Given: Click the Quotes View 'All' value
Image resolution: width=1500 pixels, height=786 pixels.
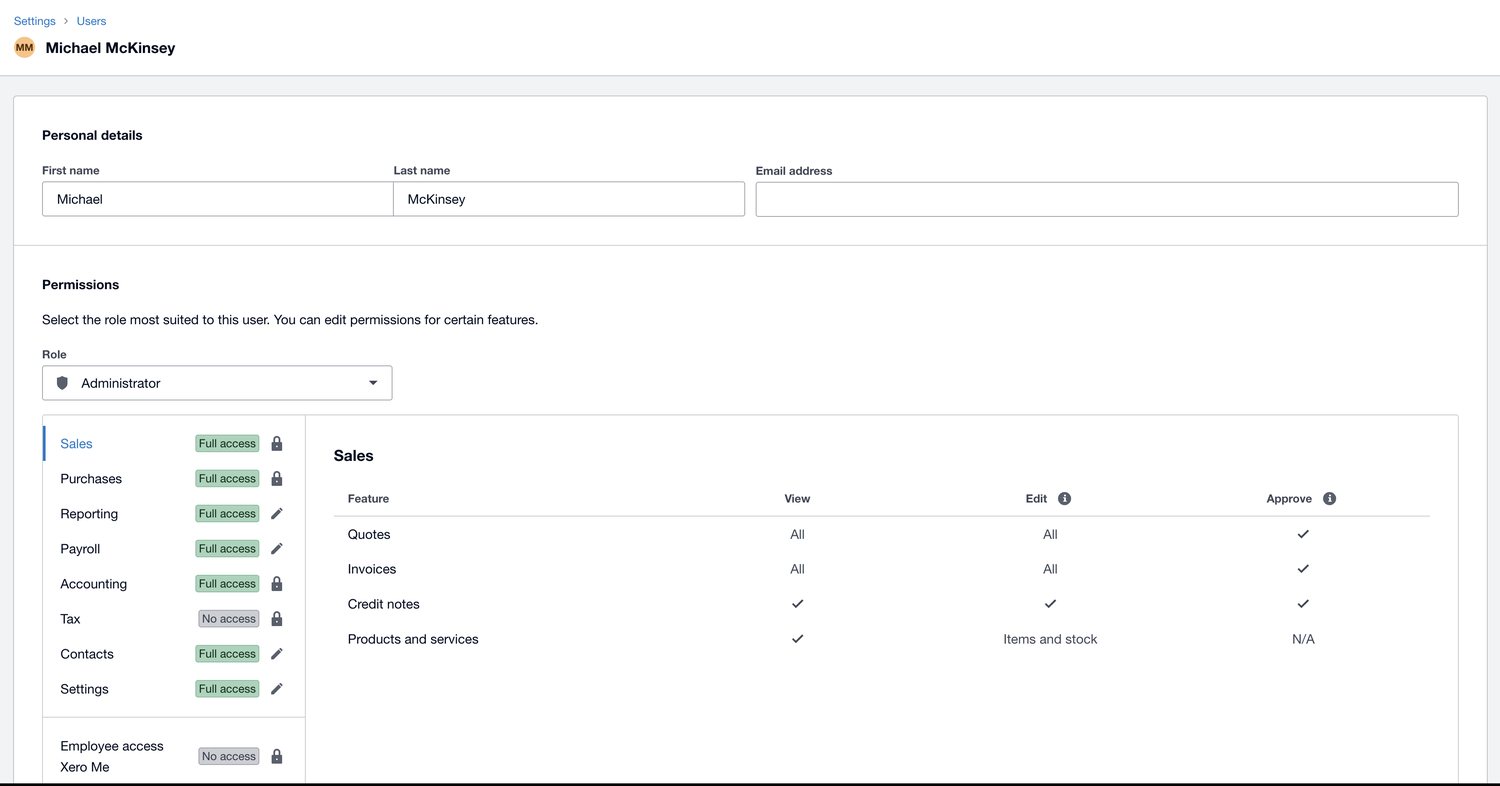Looking at the screenshot, I should pos(797,534).
